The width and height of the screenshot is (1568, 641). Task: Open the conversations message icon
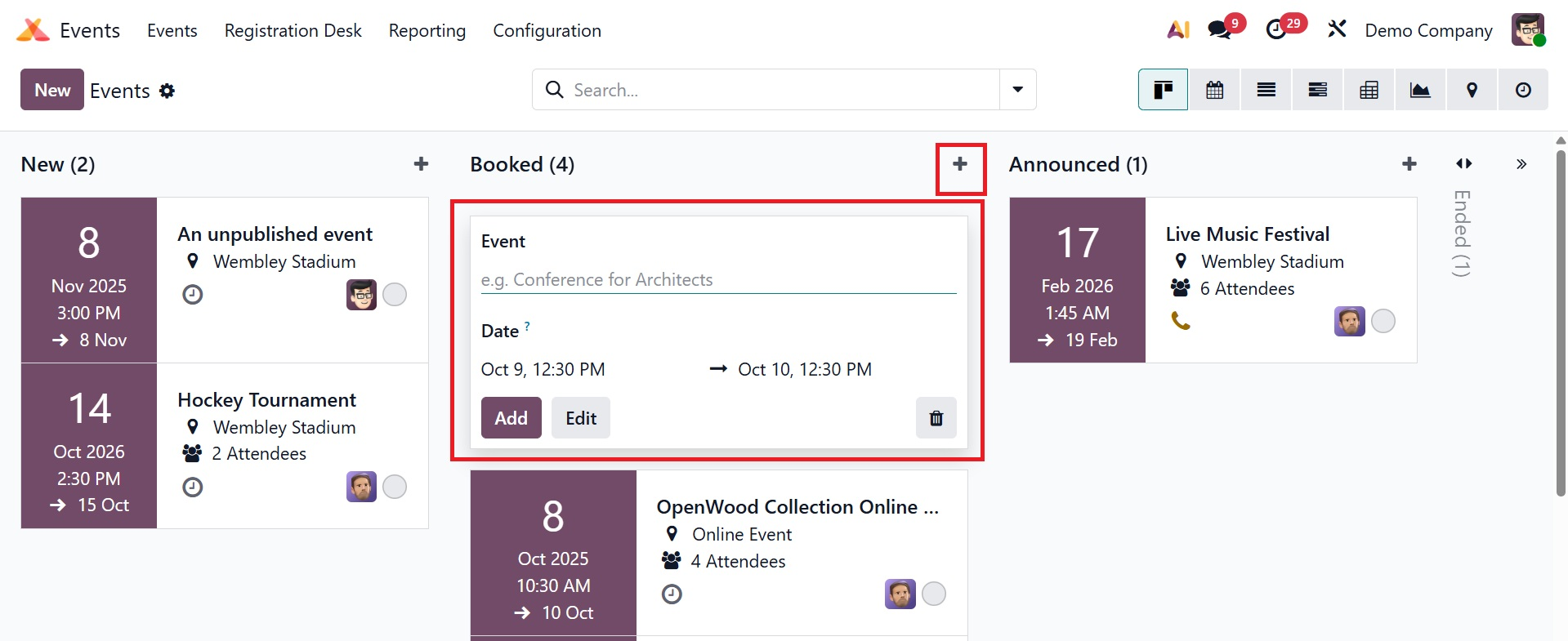pyautogui.click(x=1220, y=30)
